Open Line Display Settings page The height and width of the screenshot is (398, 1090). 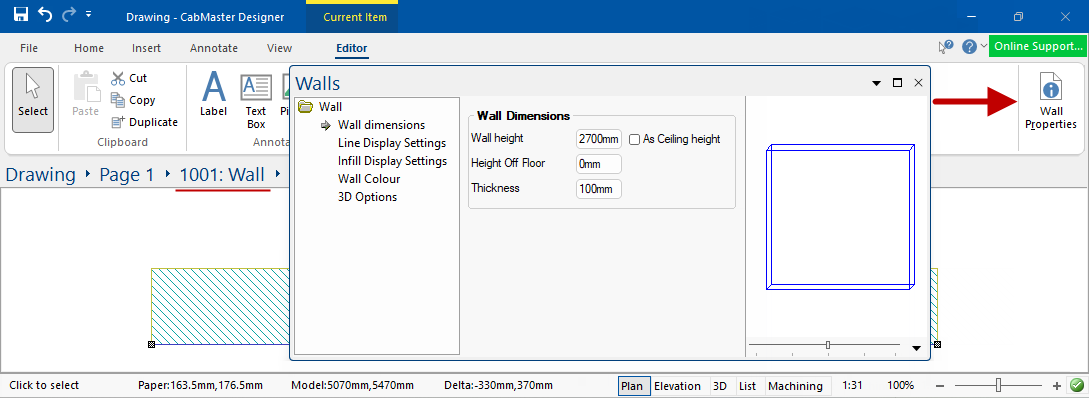coord(392,143)
